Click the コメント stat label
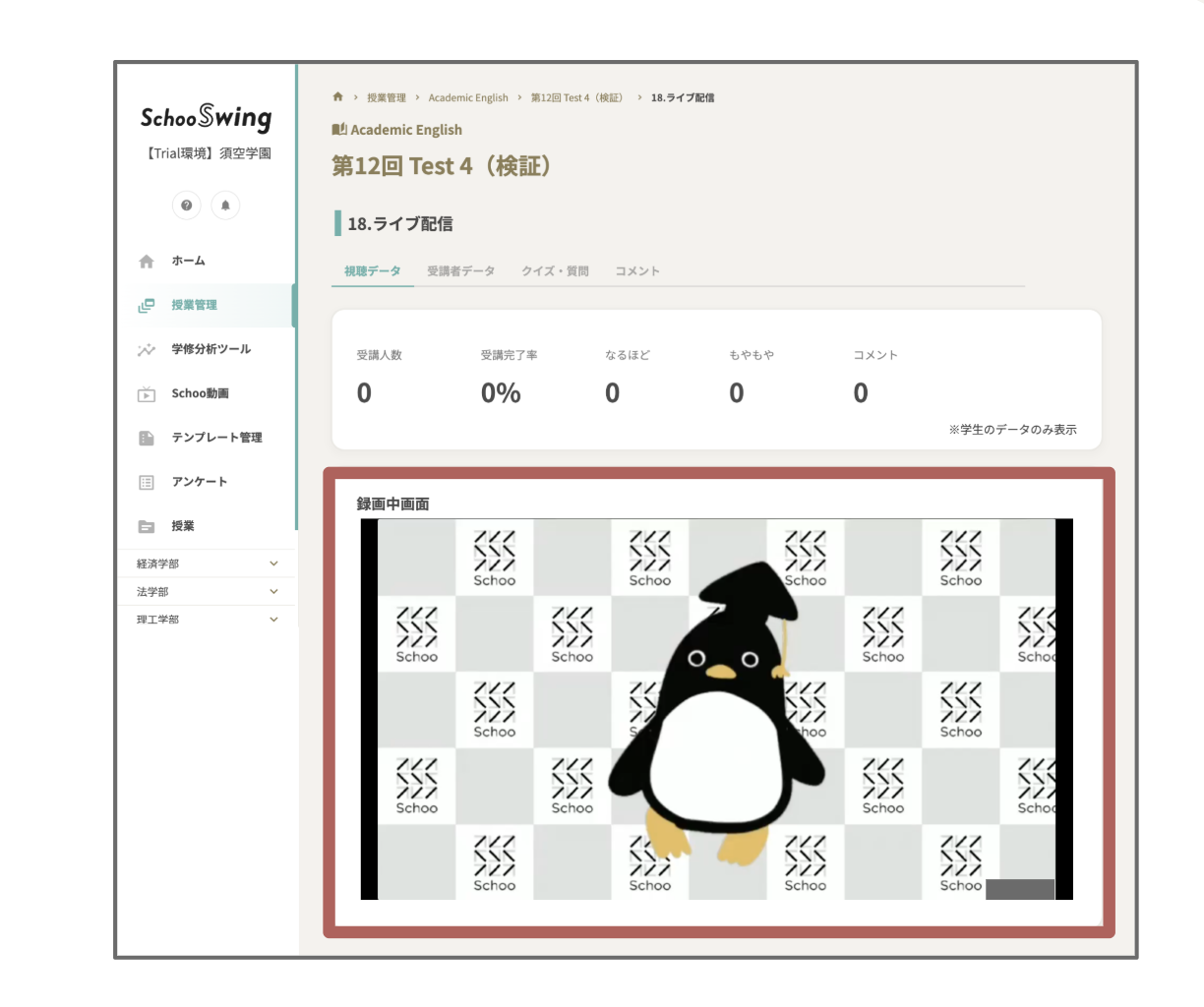 point(875,355)
